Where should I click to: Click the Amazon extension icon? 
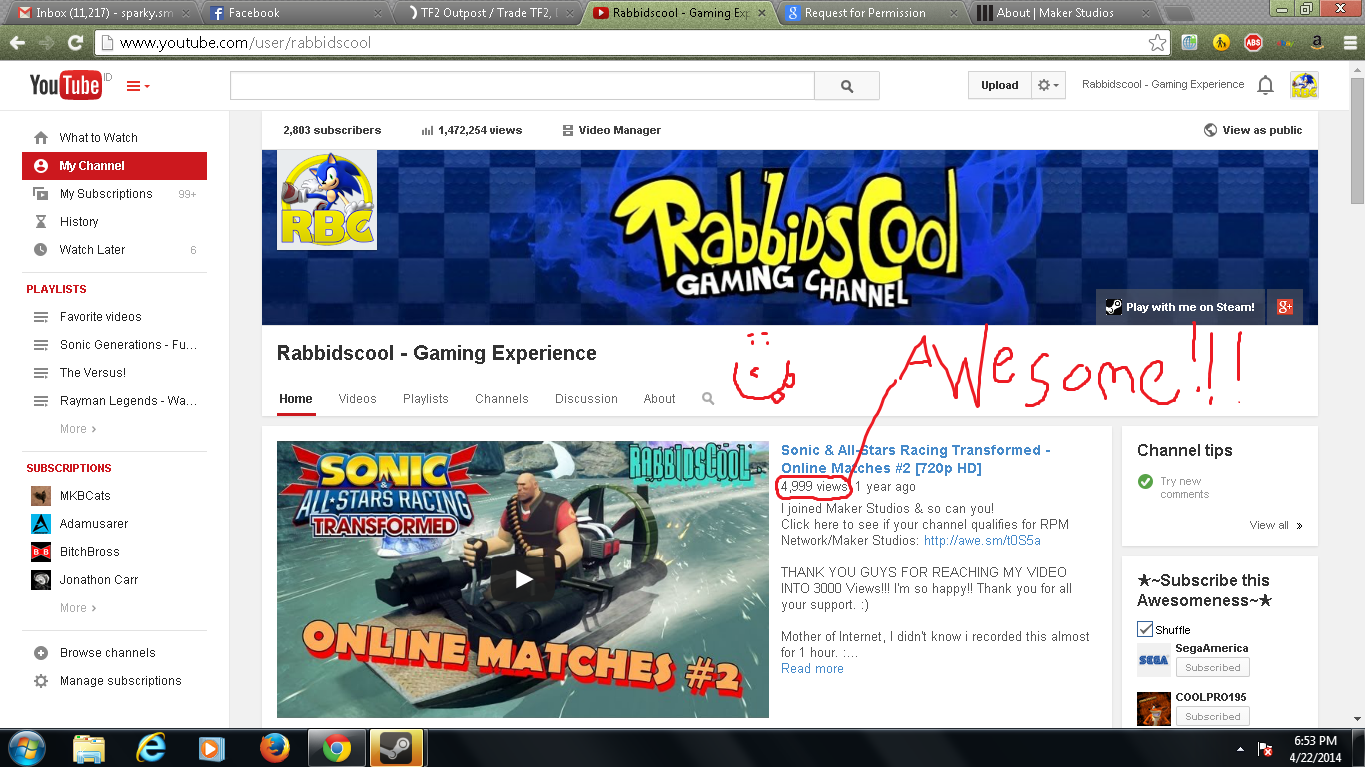click(1317, 43)
